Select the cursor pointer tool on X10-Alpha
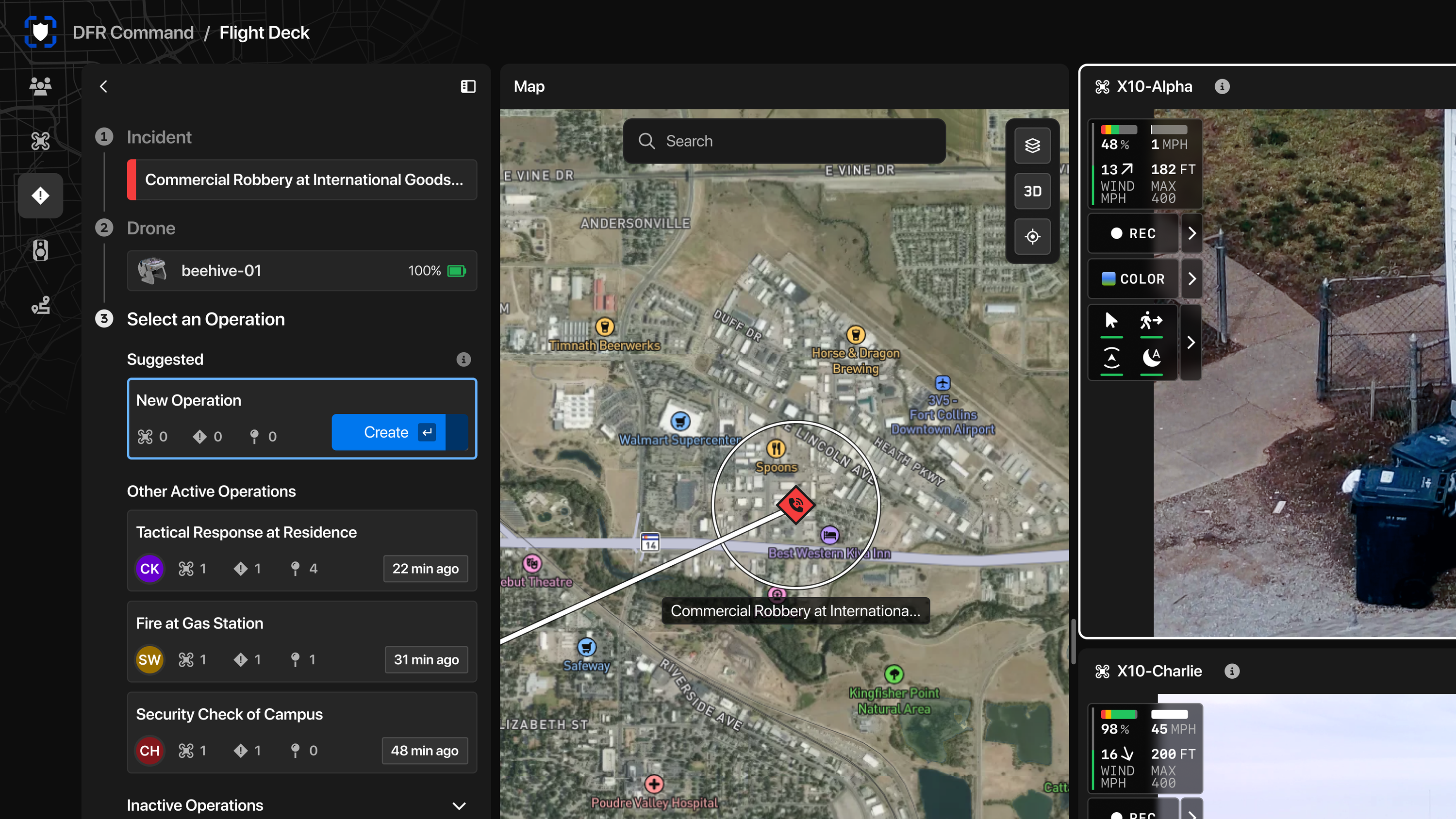This screenshot has width=1456, height=819. pyautogui.click(x=1111, y=321)
